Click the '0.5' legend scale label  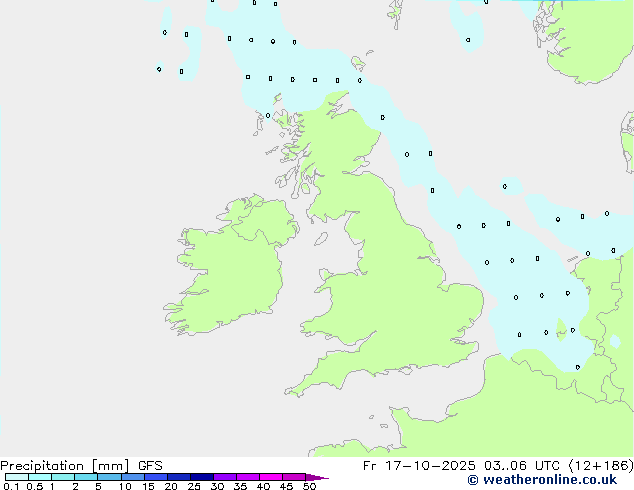tap(34, 486)
